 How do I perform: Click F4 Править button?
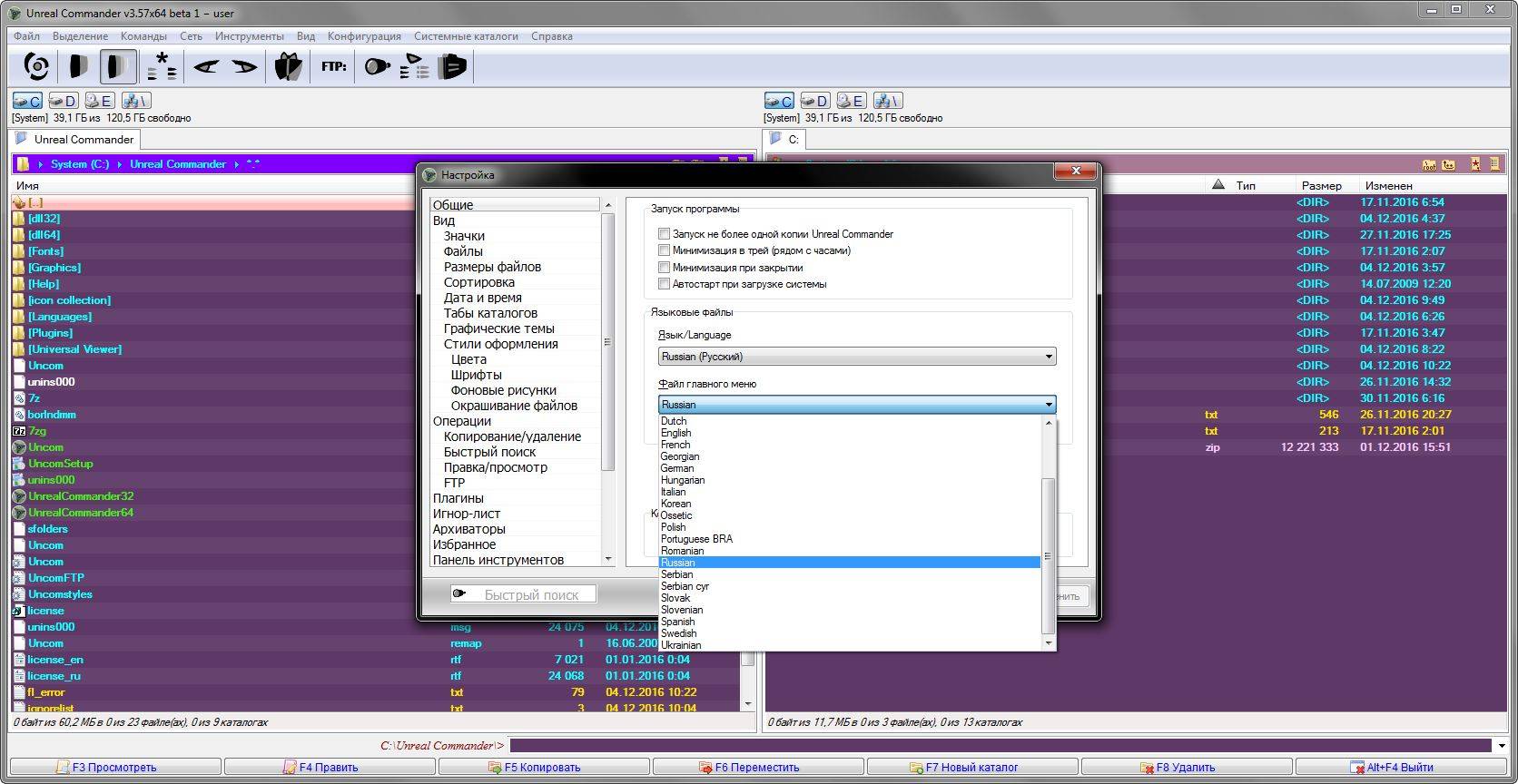(329, 768)
